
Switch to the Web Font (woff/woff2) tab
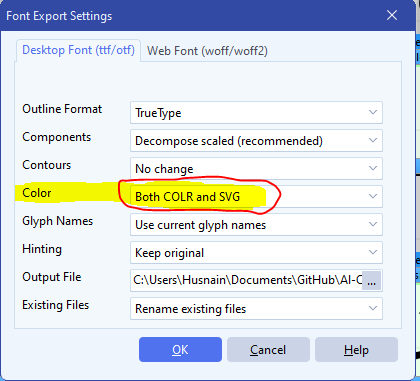pyautogui.click(x=207, y=51)
